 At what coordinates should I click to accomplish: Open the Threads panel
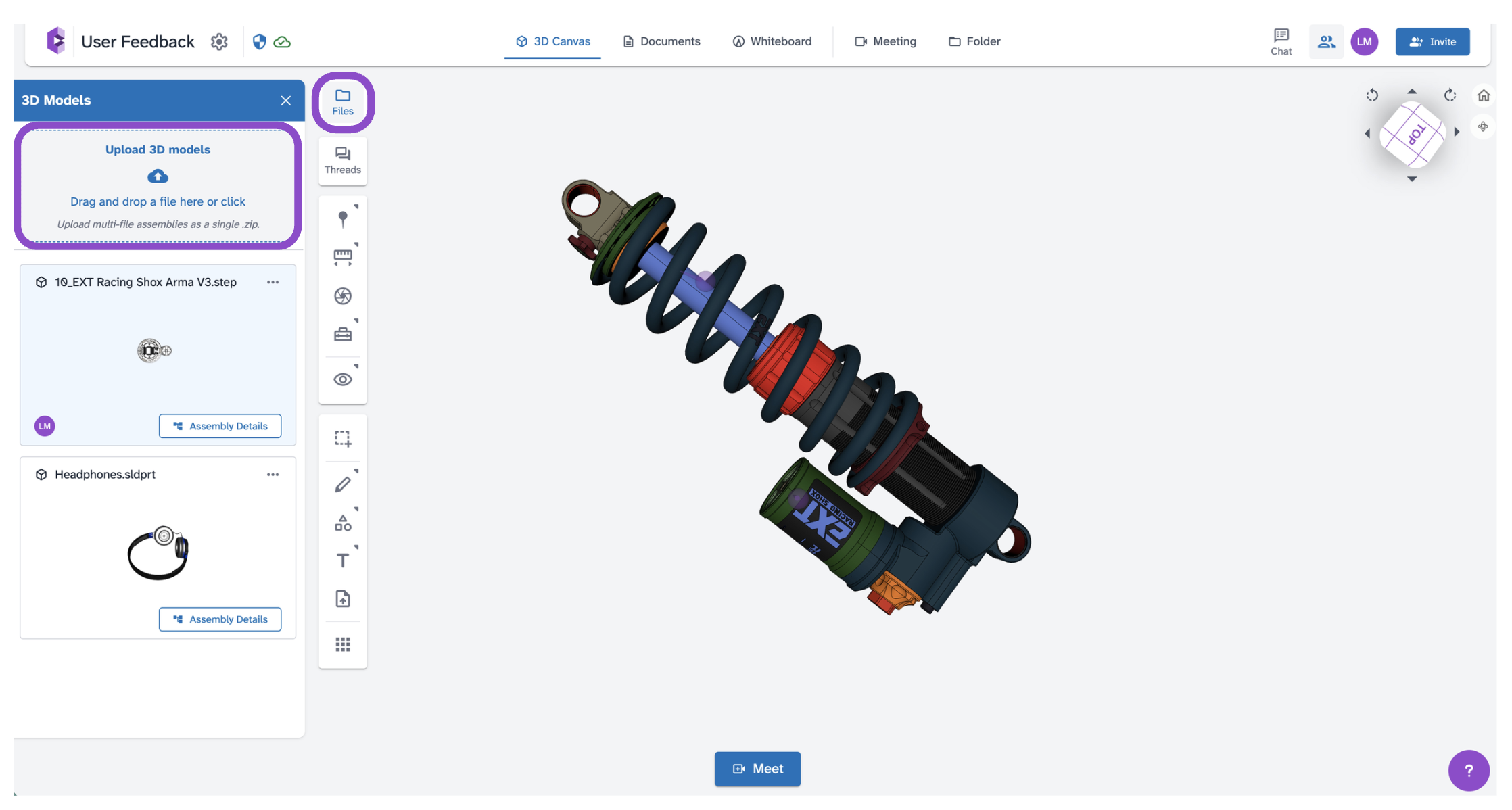pos(343,161)
